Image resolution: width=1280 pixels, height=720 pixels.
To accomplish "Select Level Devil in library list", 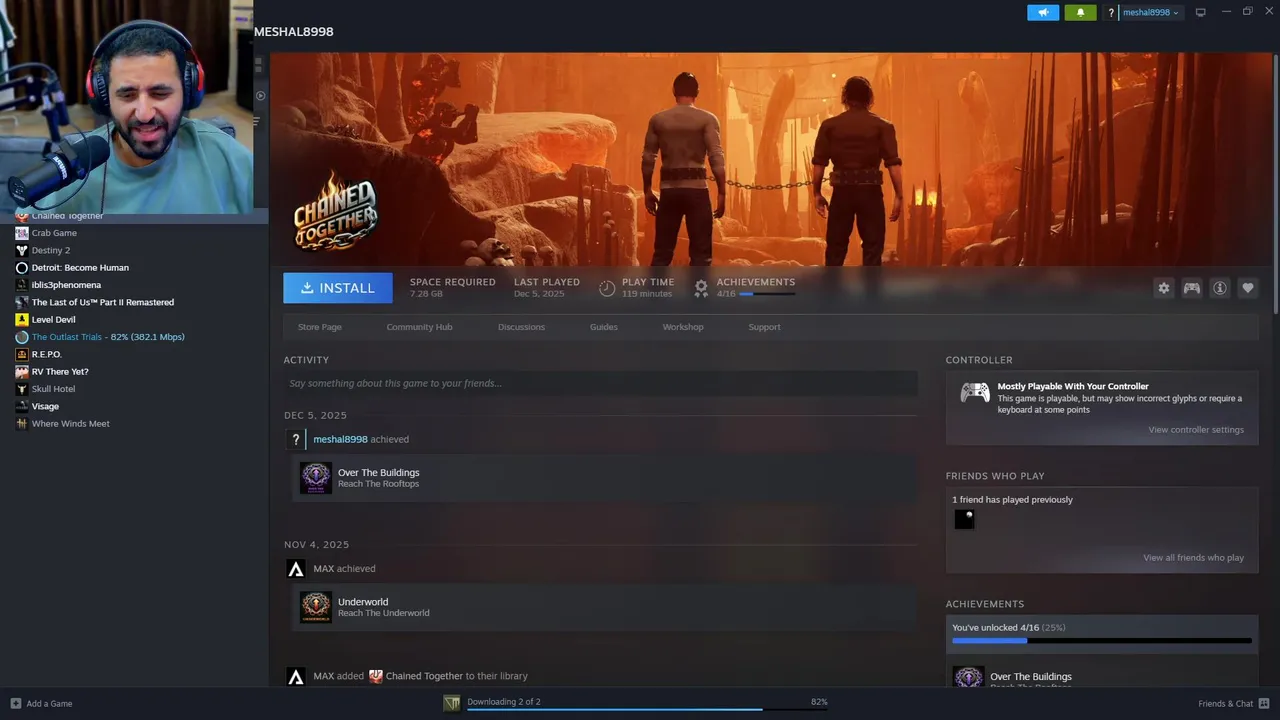I will coord(54,320).
